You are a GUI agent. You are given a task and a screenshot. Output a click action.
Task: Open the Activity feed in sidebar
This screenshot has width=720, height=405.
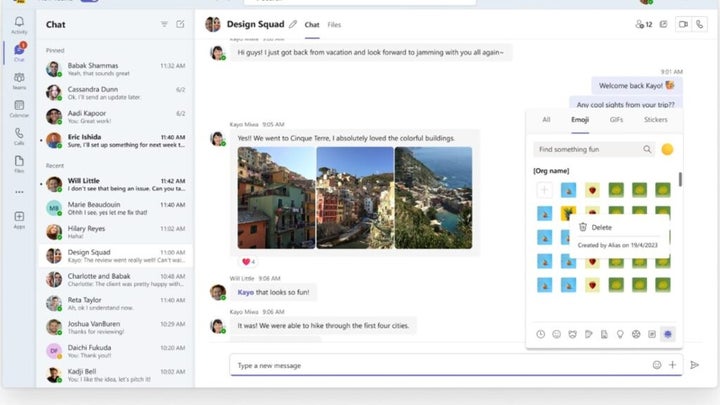[x=19, y=24]
